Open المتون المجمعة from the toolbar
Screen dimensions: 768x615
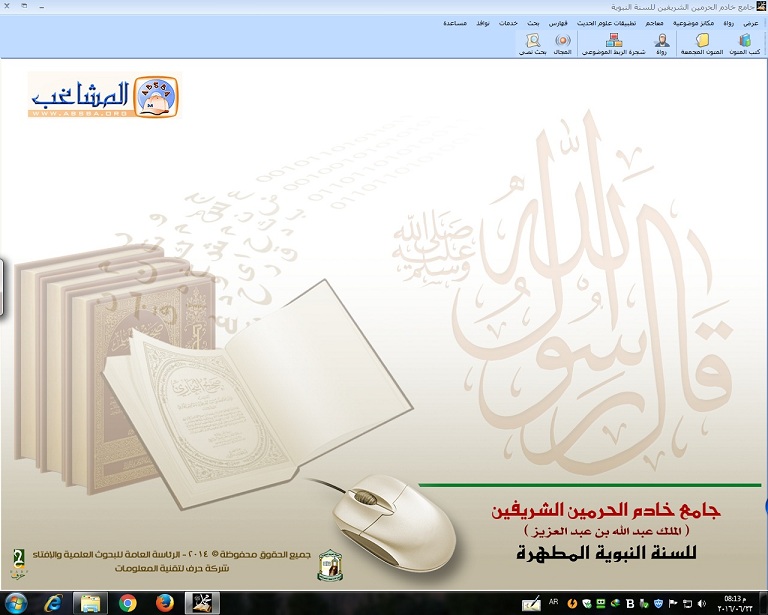[702, 44]
